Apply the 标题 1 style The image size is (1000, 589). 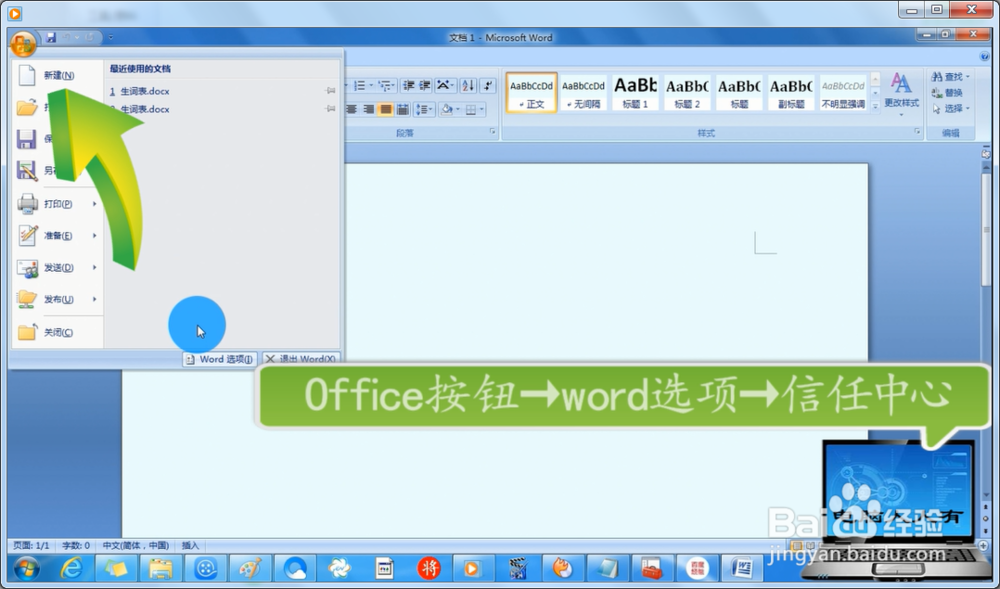coord(635,92)
